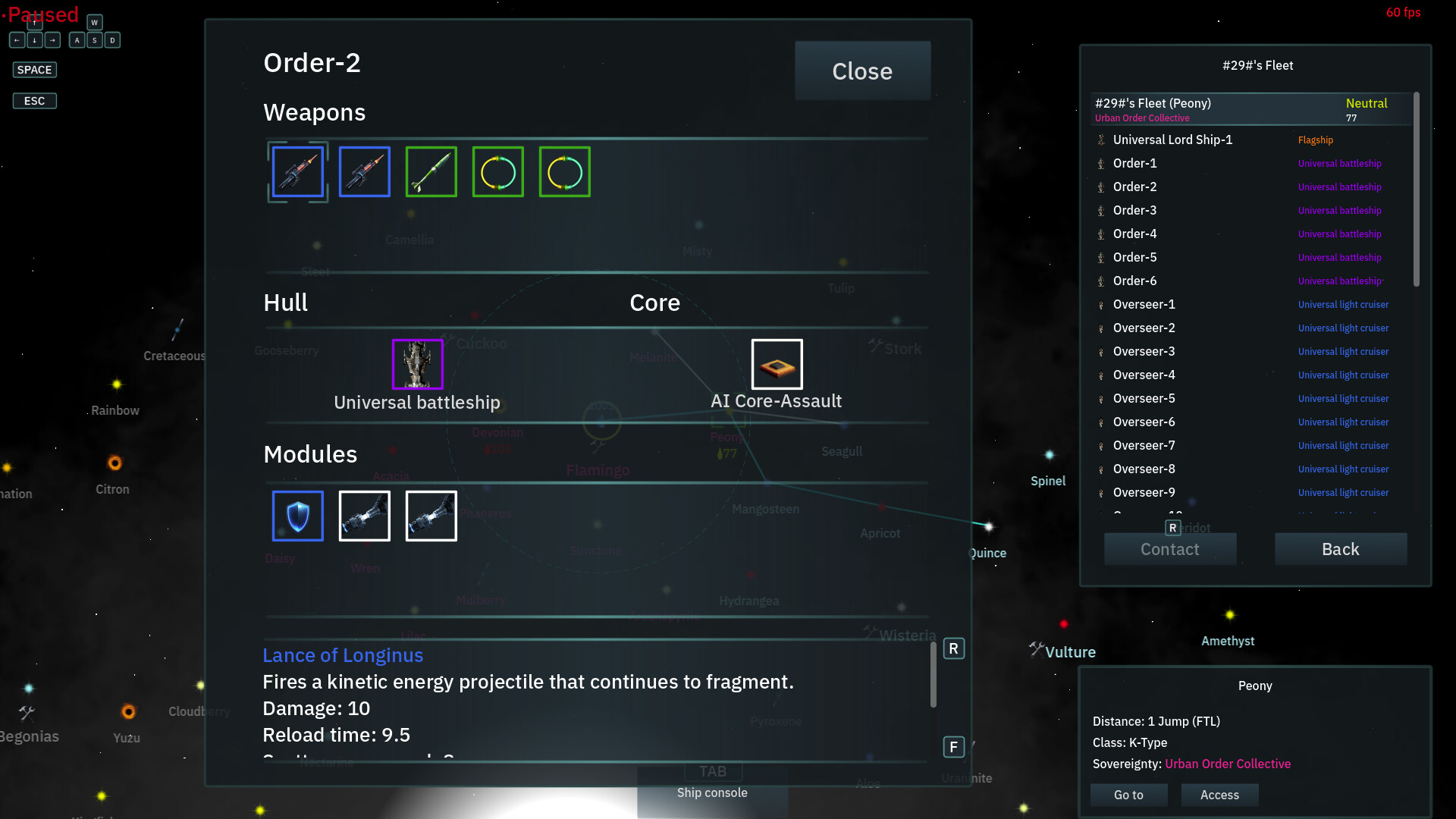1456x819 pixels.
Task: Select the second green ring weapon icon
Action: [565, 172]
